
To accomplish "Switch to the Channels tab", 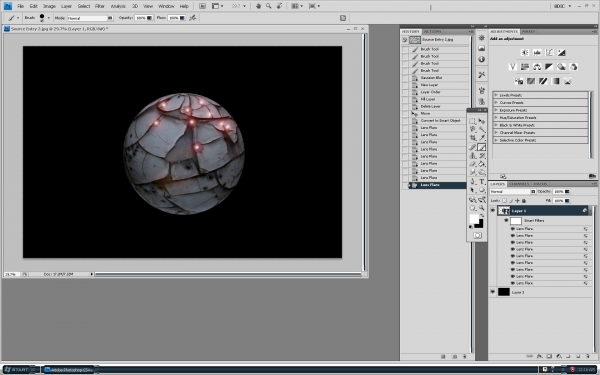I will 519,184.
